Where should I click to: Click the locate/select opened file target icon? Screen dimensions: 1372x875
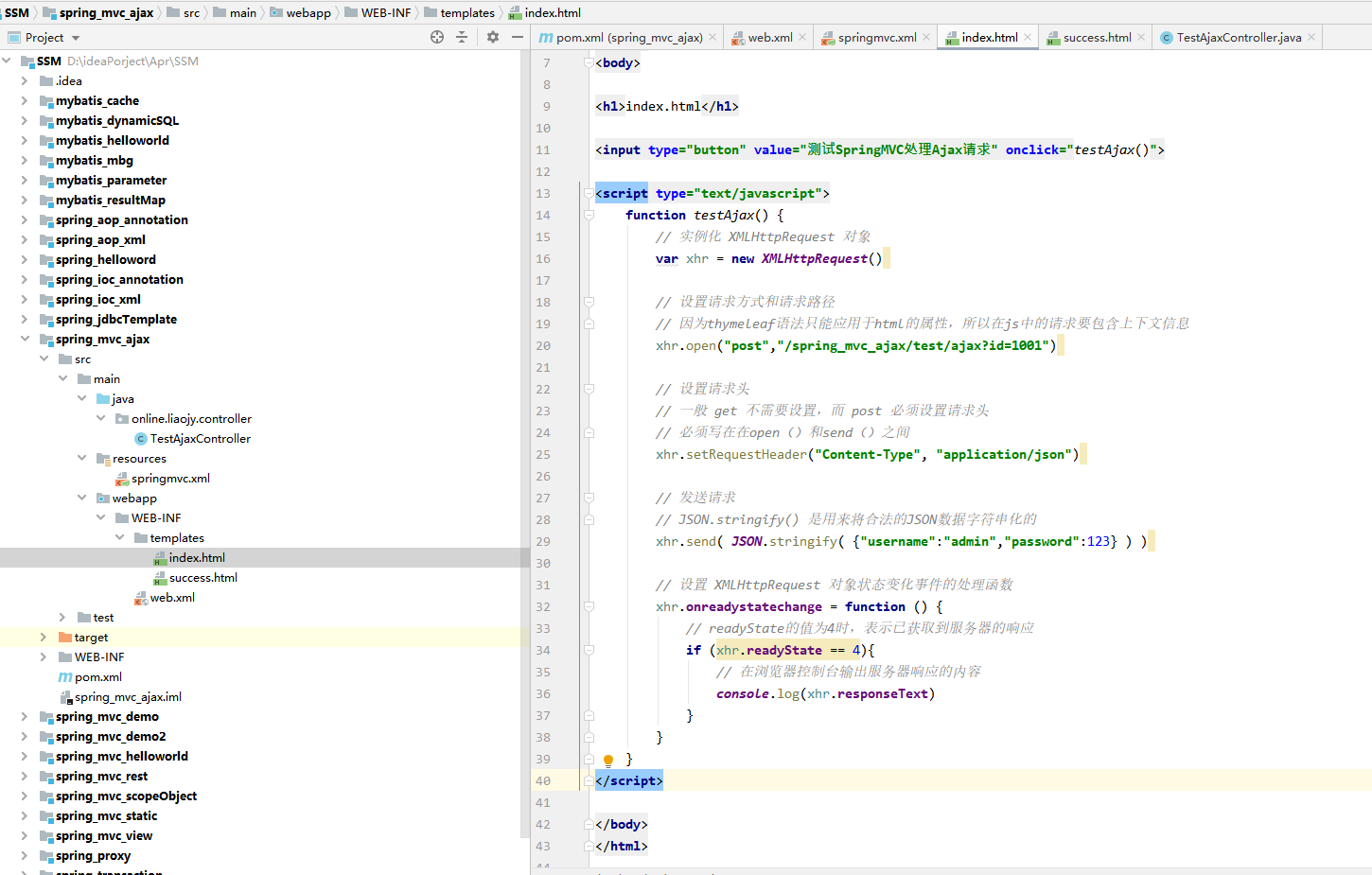437,37
